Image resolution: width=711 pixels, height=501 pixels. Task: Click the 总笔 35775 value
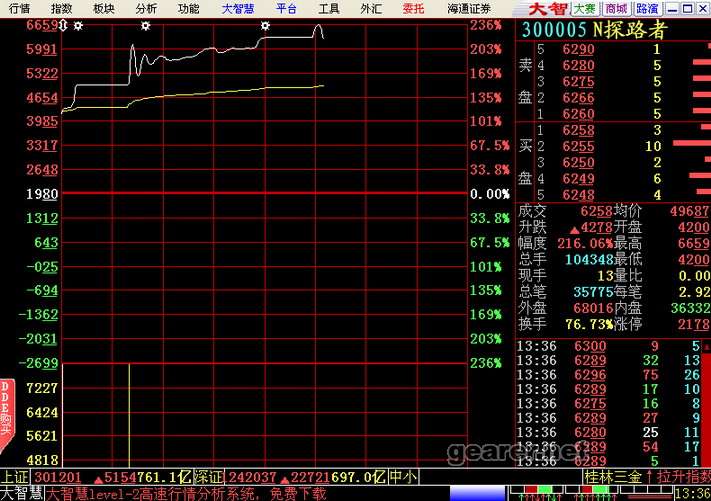click(593, 292)
